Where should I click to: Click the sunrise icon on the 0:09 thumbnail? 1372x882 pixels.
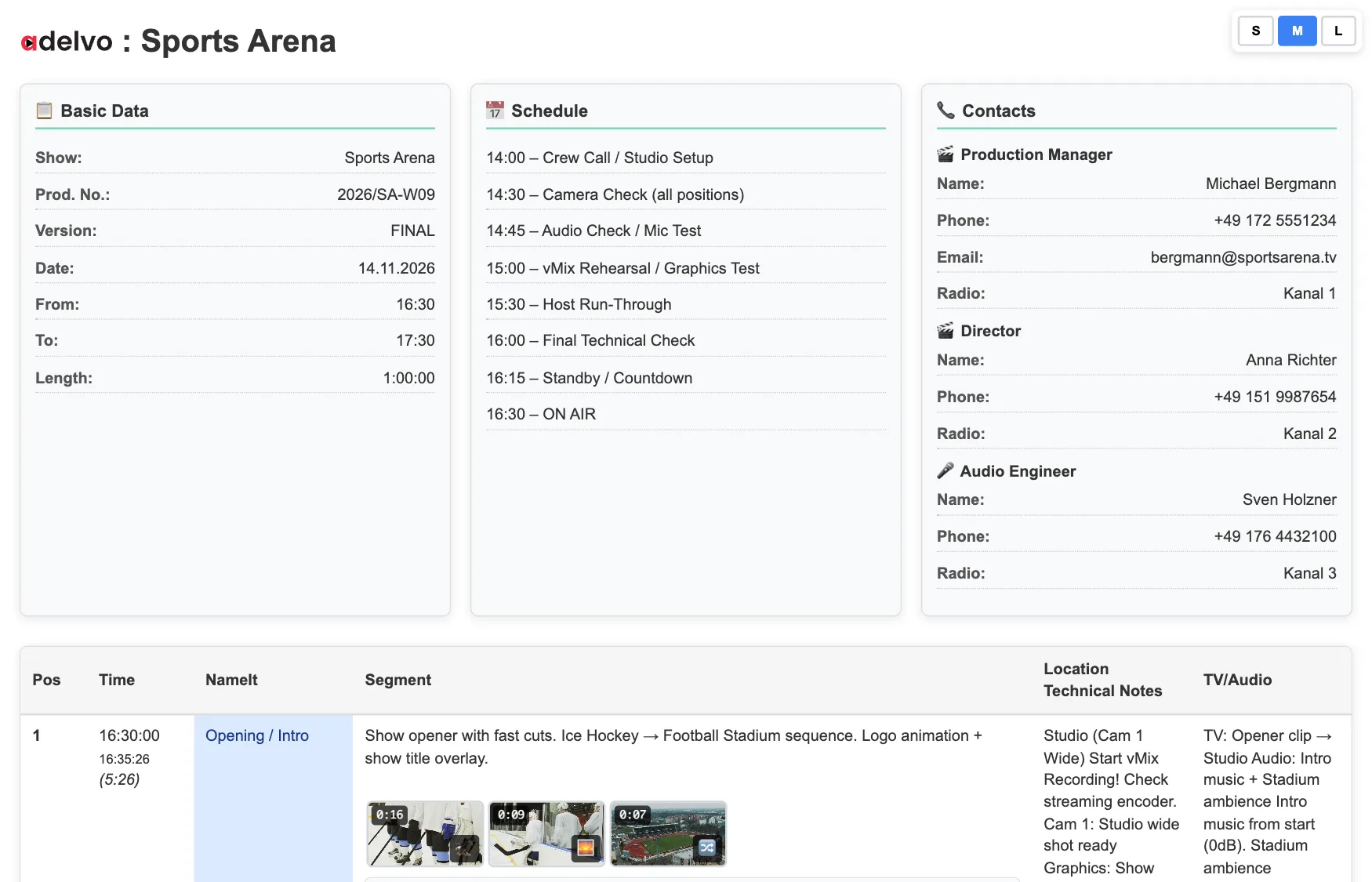tap(586, 847)
